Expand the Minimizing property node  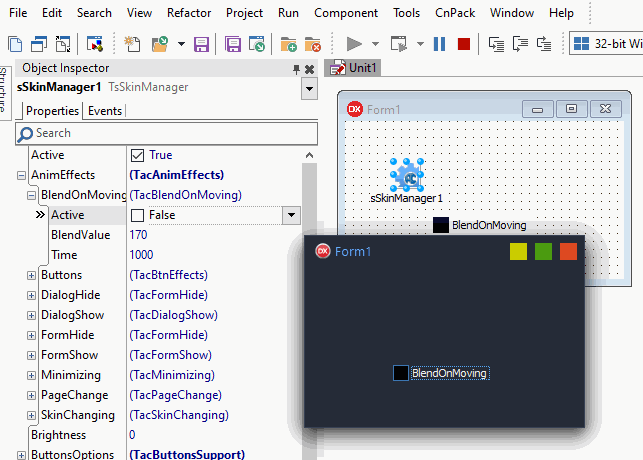[31, 376]
